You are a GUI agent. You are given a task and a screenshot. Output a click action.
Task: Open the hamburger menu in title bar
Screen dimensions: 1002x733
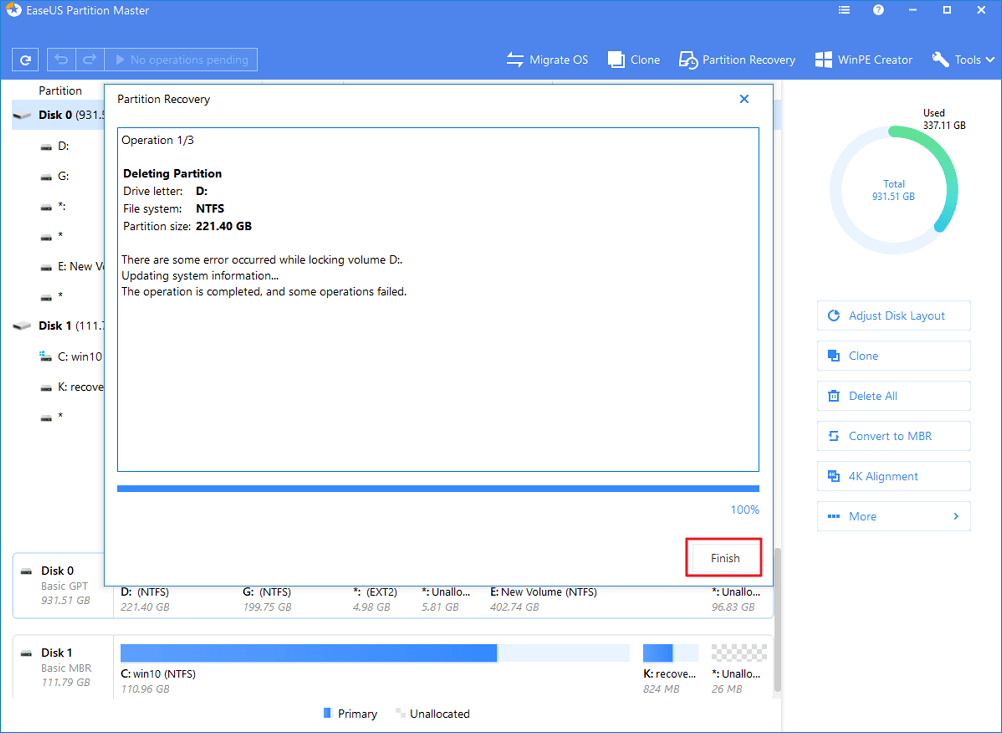tap(843, 11)
